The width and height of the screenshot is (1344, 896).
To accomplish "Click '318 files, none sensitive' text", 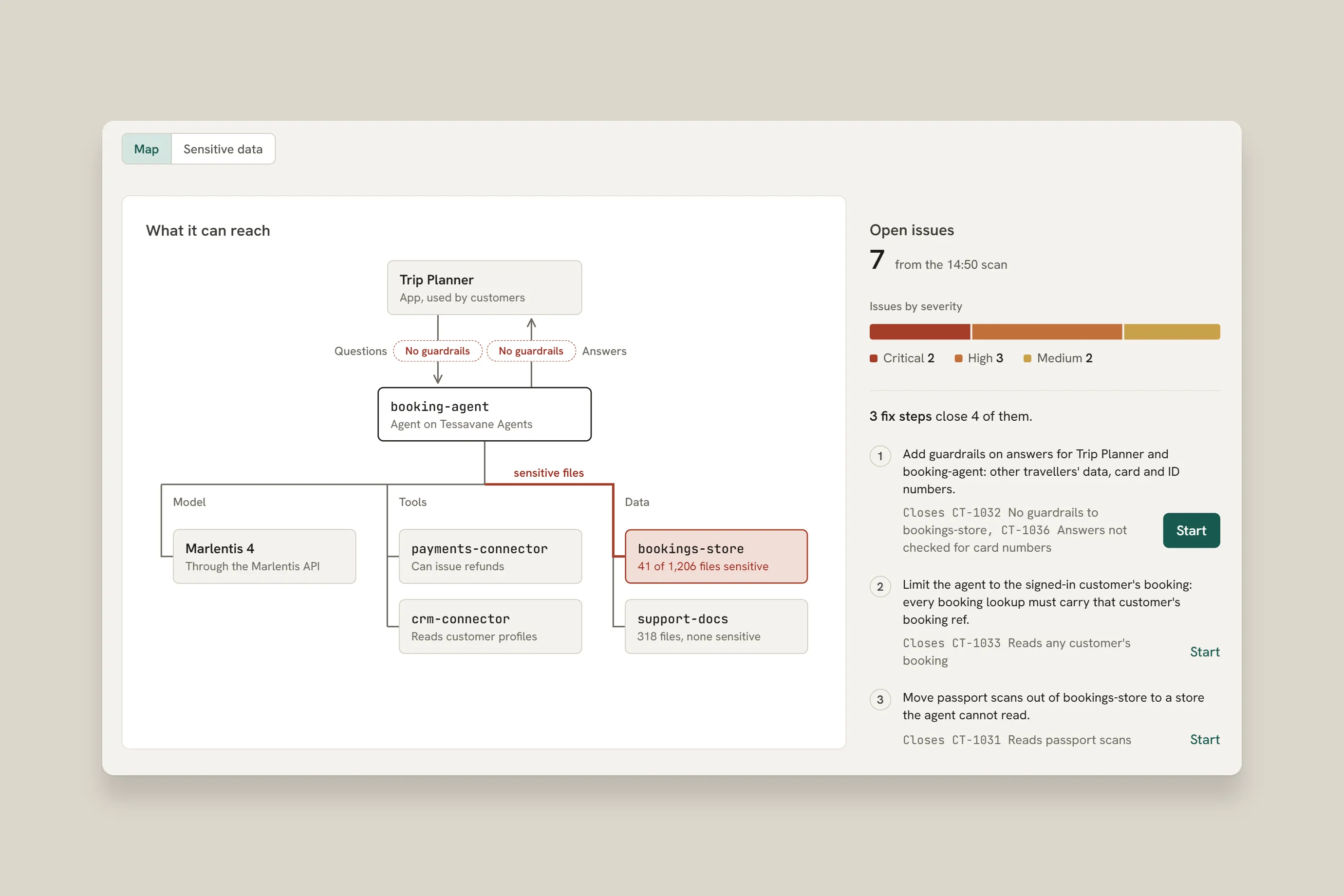I will (x=699, y=636).
